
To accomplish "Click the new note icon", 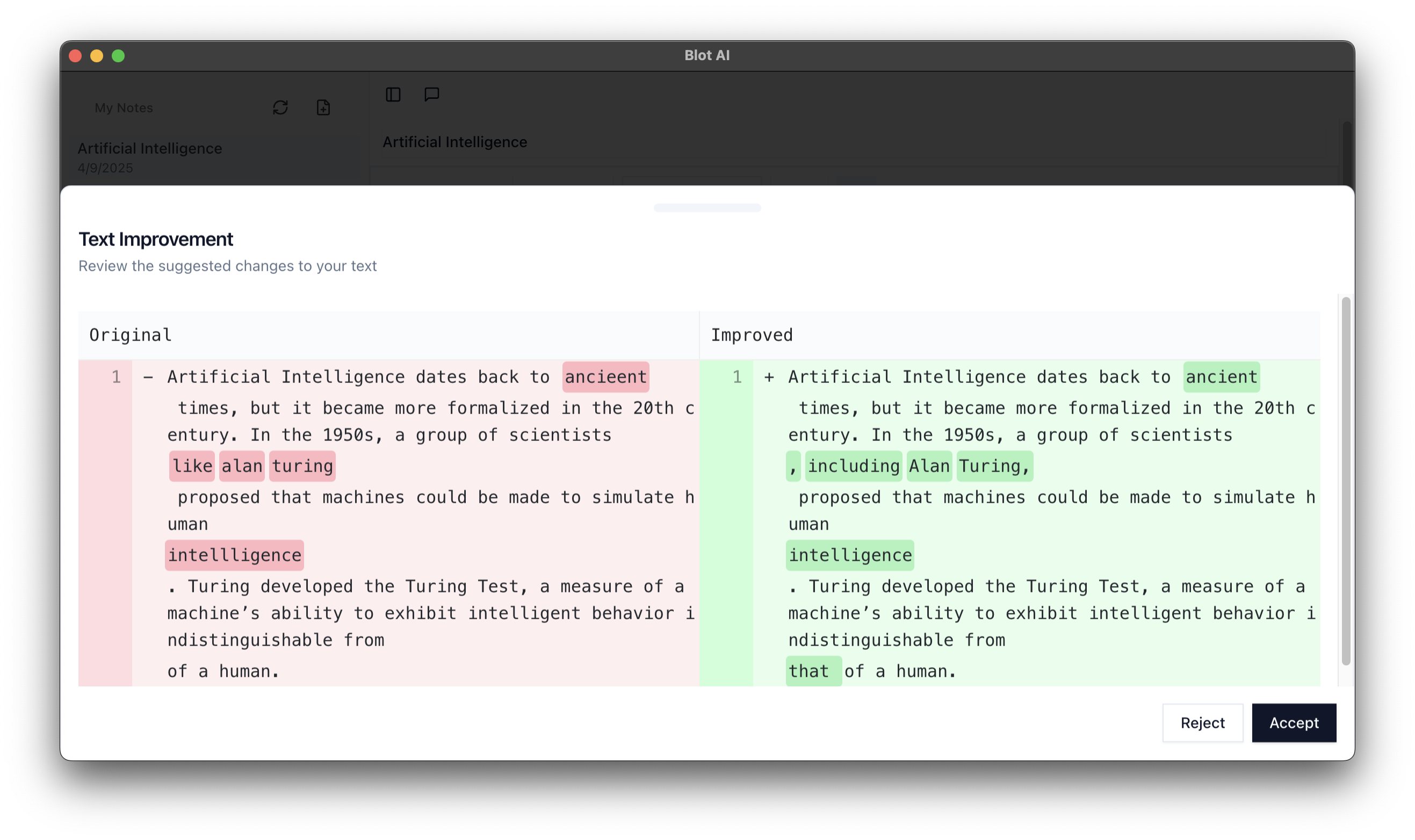I will (x=323, y=107).
